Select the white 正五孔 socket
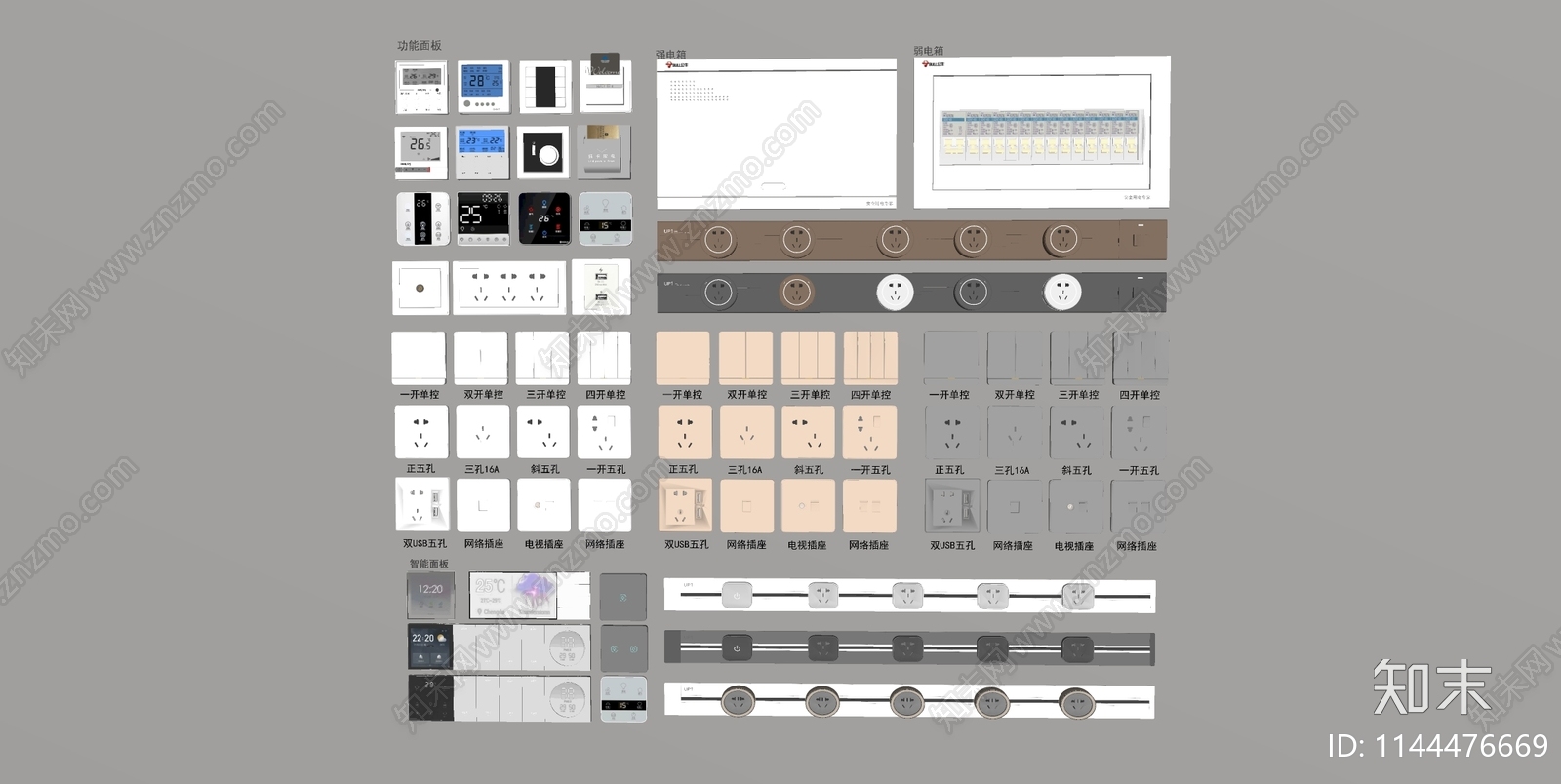Screen dimensions: 1561x784 click(x=421, y=432)
